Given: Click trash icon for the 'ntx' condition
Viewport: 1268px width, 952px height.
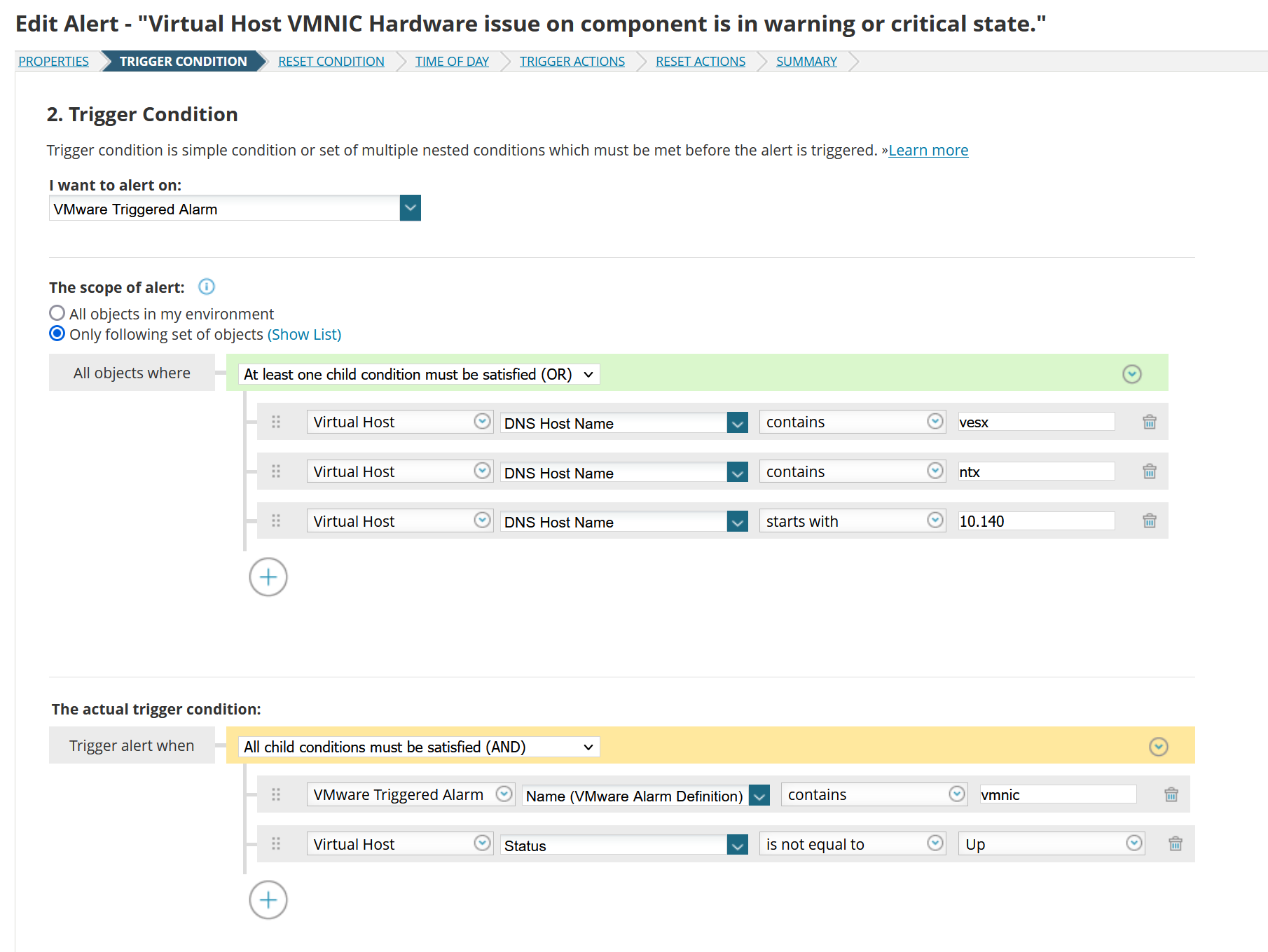Looking at the screenshot, I should point(1150,471).
